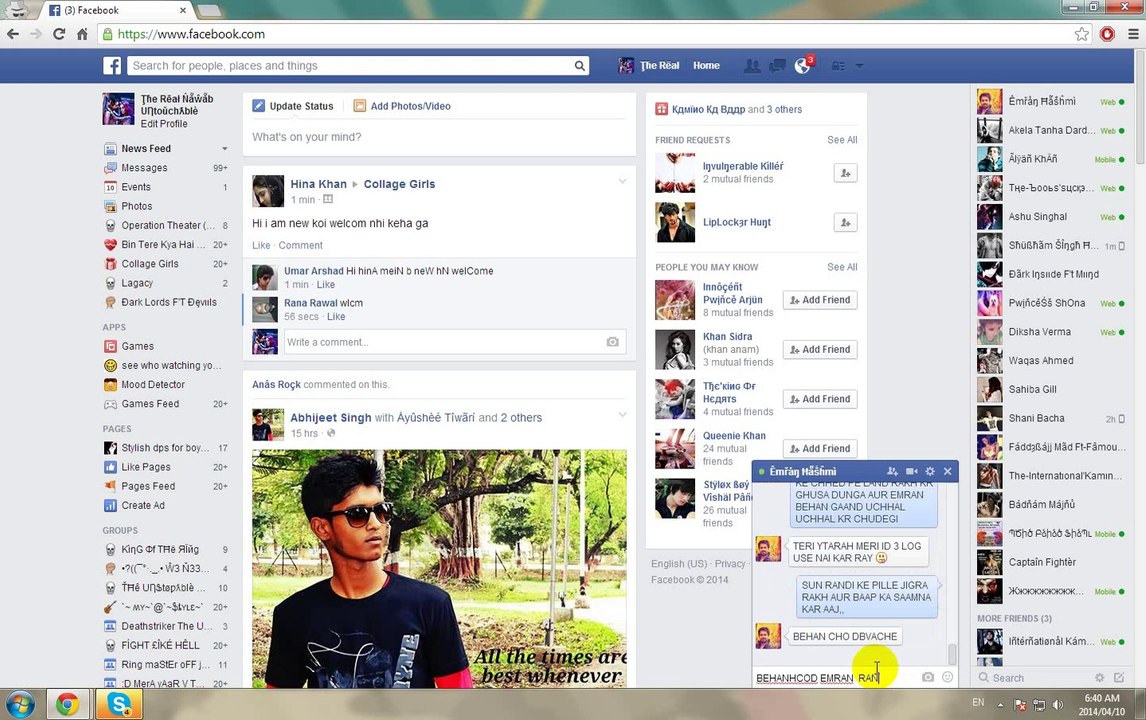1146x720 pixels.
Task: Open the messages icon in header
Action: (777, 66)
